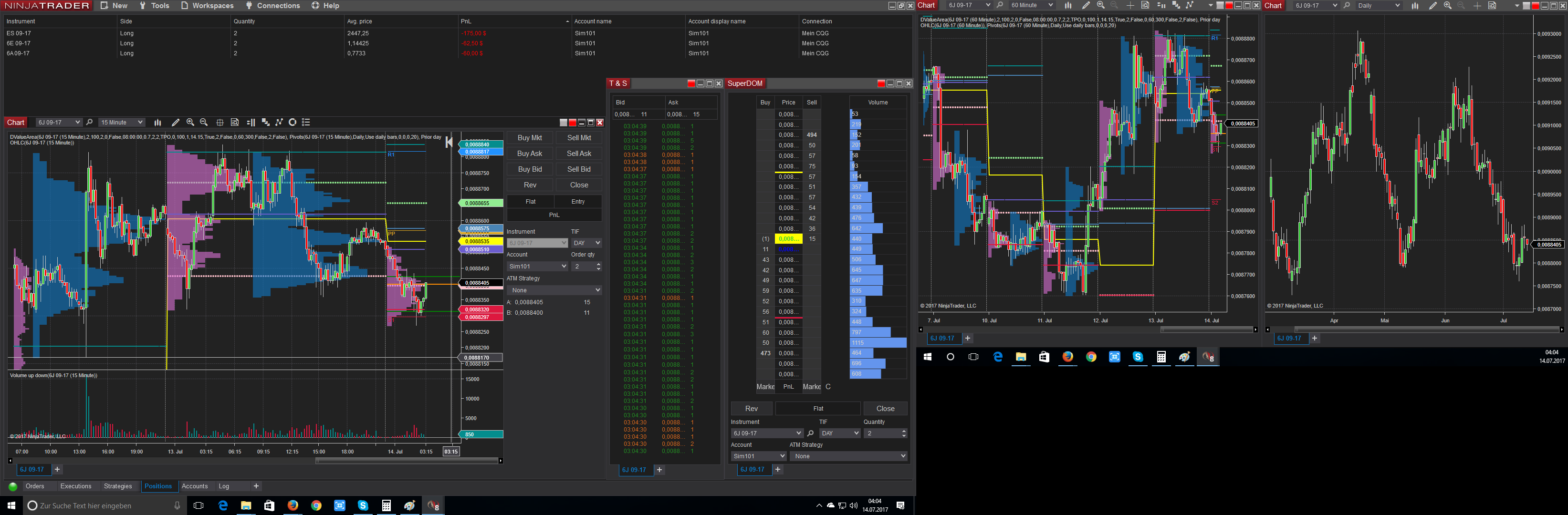This screenshot has height=515, width=1568.
Task: Open properties list icon on 15 Minute chart
Action: point(306,122)
